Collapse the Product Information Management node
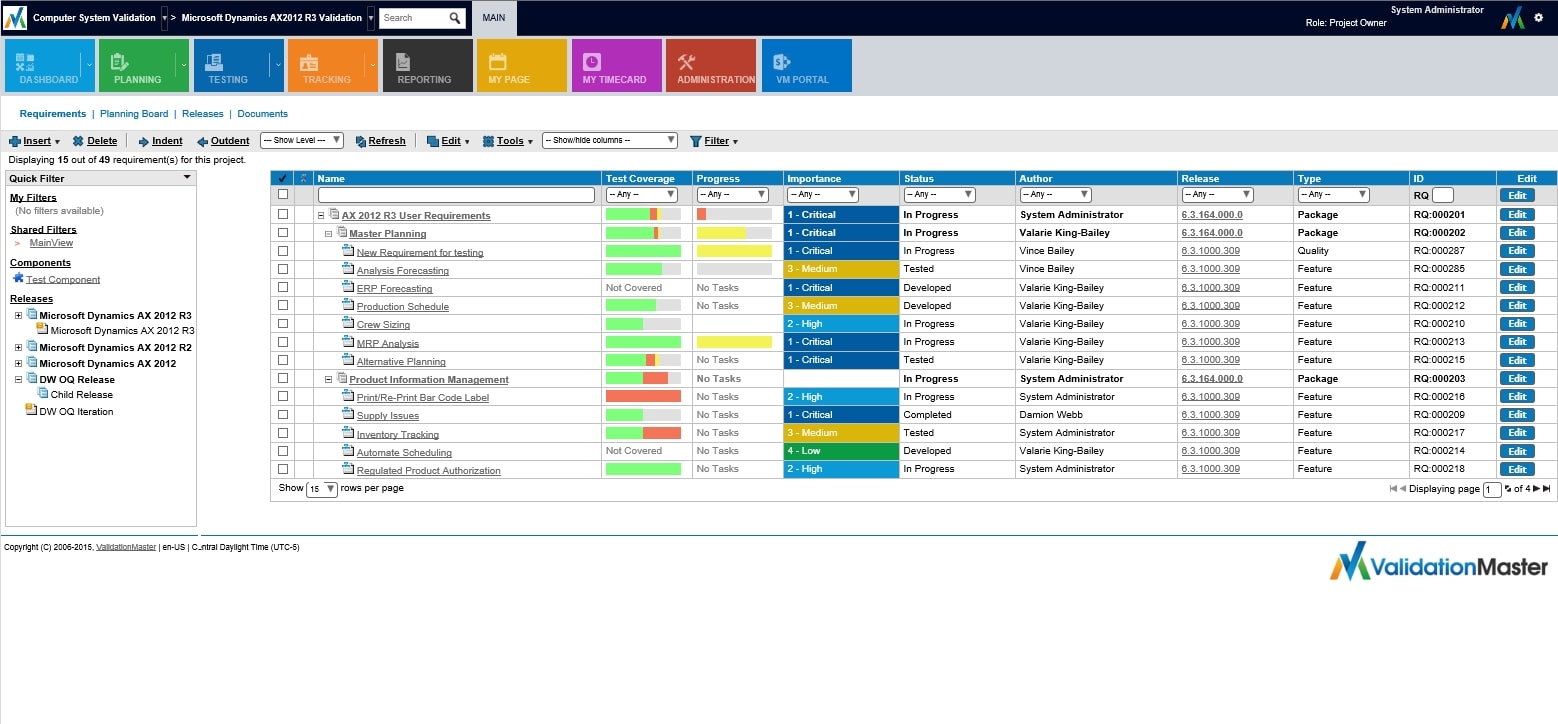 [x=328, y=379]
